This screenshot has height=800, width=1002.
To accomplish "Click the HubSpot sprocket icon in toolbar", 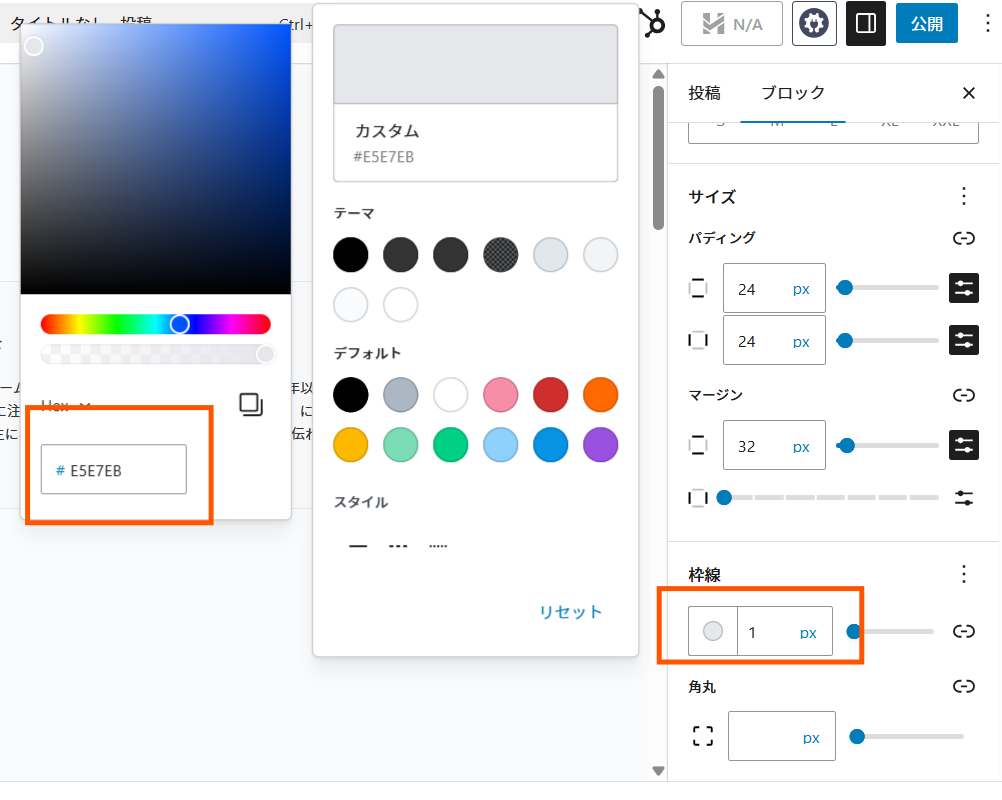I will [x=654, y=24].
